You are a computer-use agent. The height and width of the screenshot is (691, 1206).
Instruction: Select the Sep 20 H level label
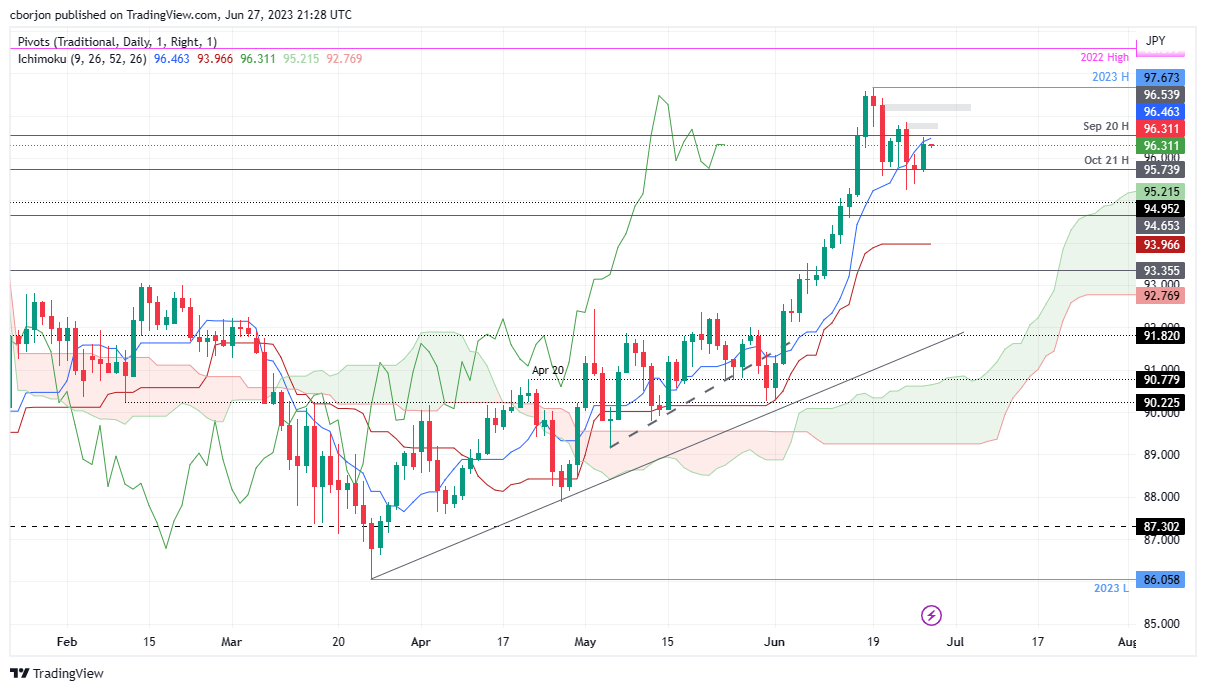pyautogui.click(x=1105, y=126)
